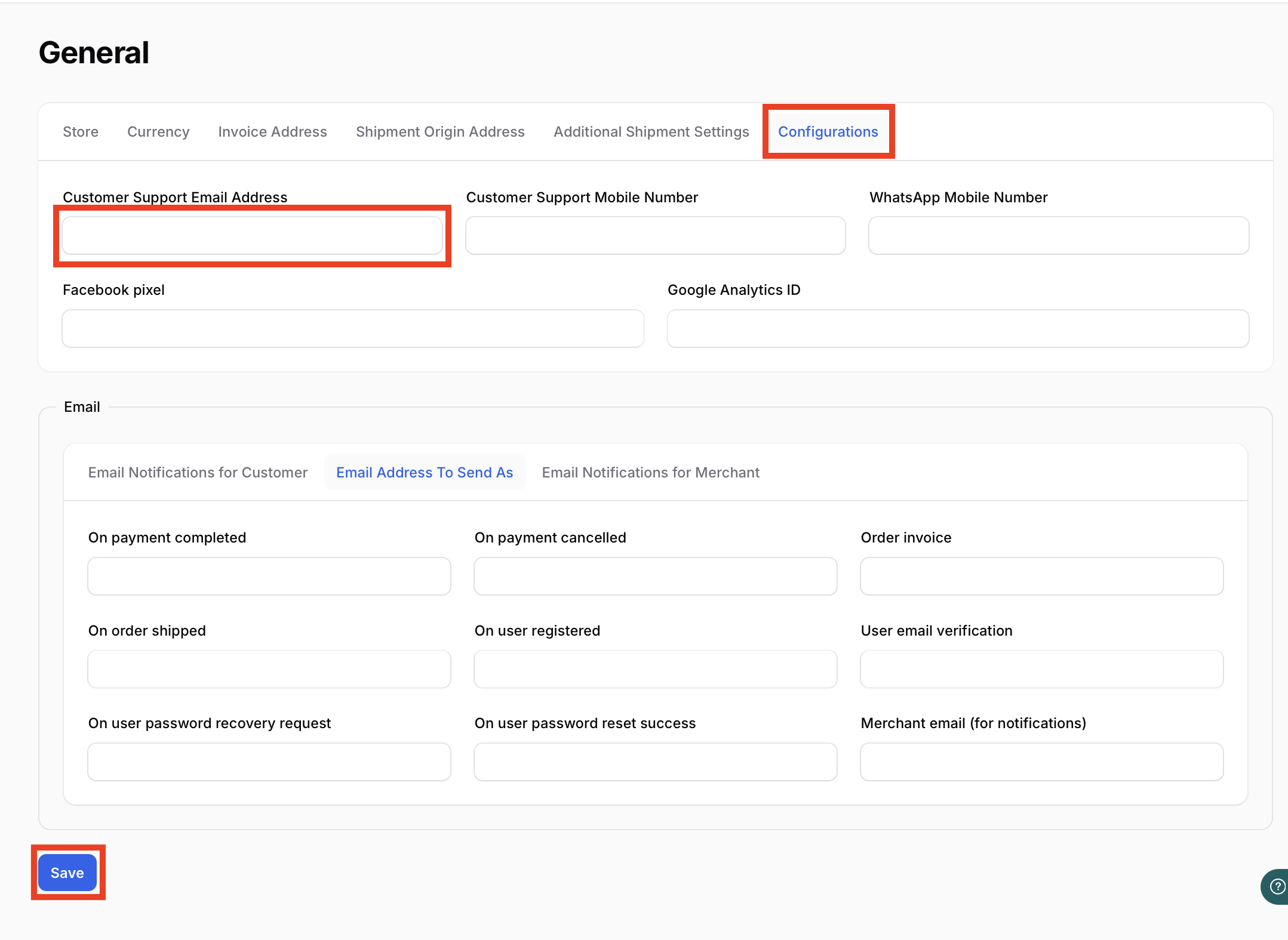Open the Email Notifications for Merchant tab
The width and height of the screenshot is (1288, 940).
(650, 473)
